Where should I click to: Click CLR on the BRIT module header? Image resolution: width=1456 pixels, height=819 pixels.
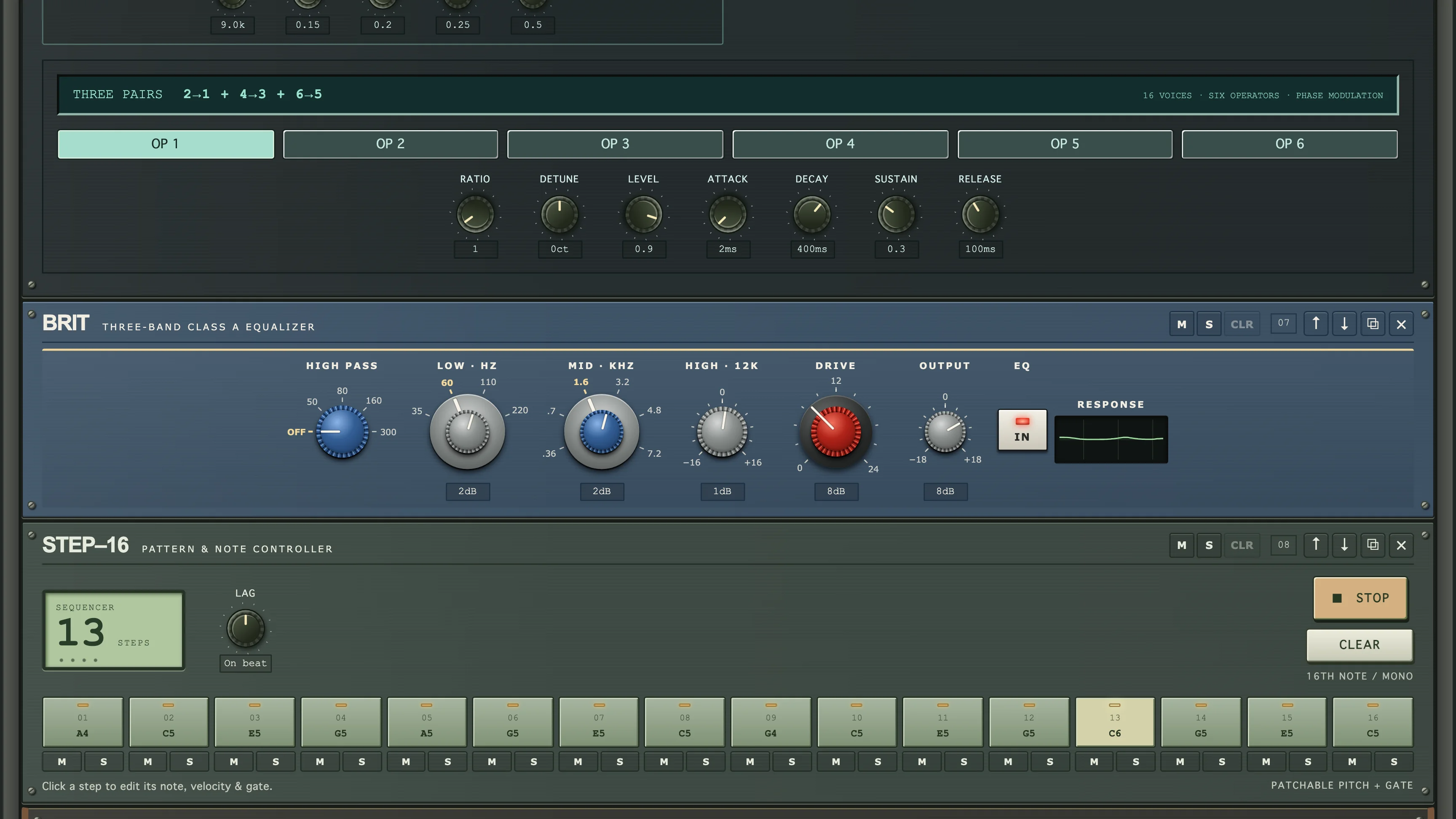pos(1242,324)
